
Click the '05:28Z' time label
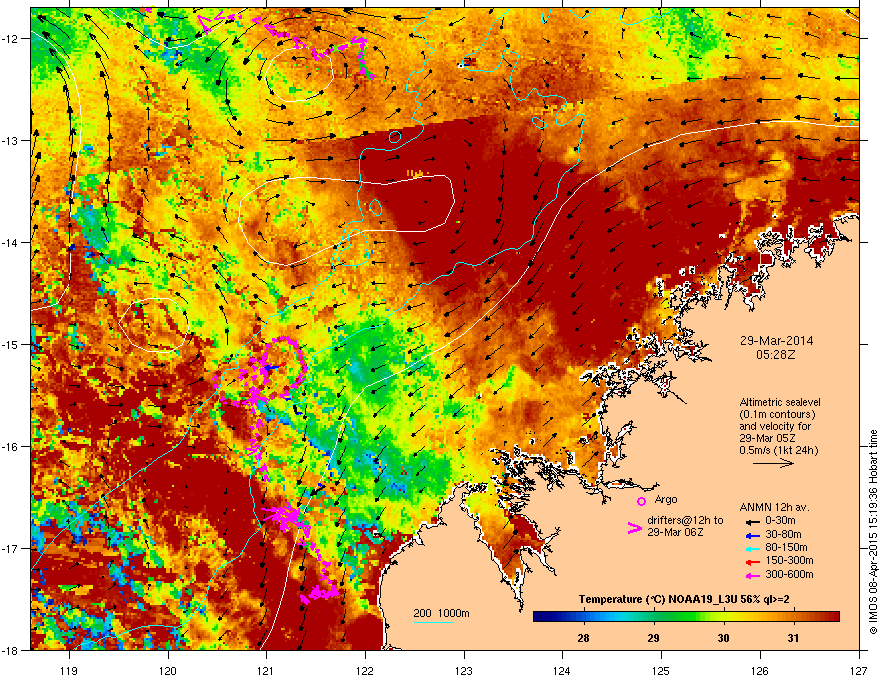click(x=776, y=355)
